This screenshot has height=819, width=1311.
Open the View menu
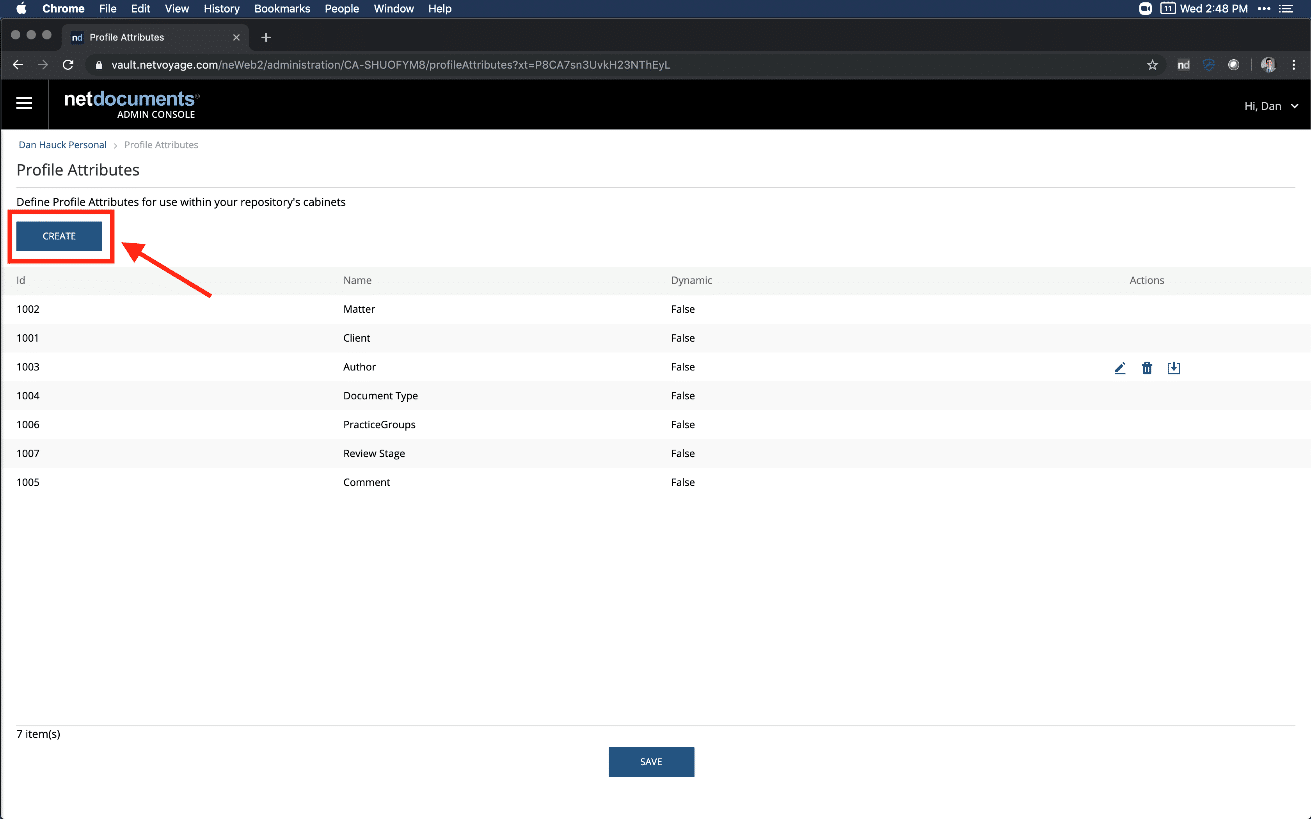177,9
